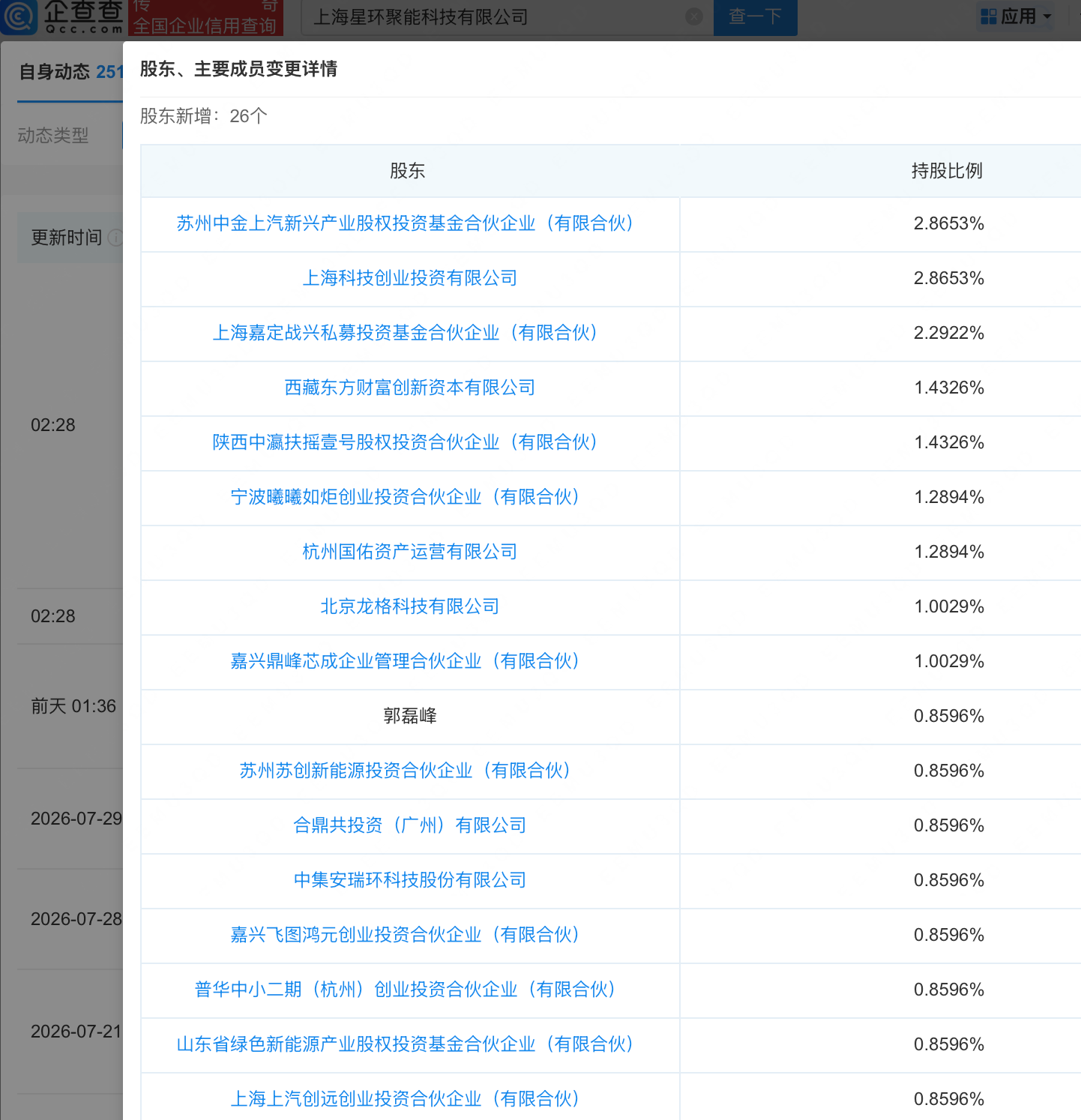Image resolution: width=1081 pixels, height=1120 pixels.
Task: Select 0.8596% in 郭磊峰 row
Action: (x=949, y=716)
